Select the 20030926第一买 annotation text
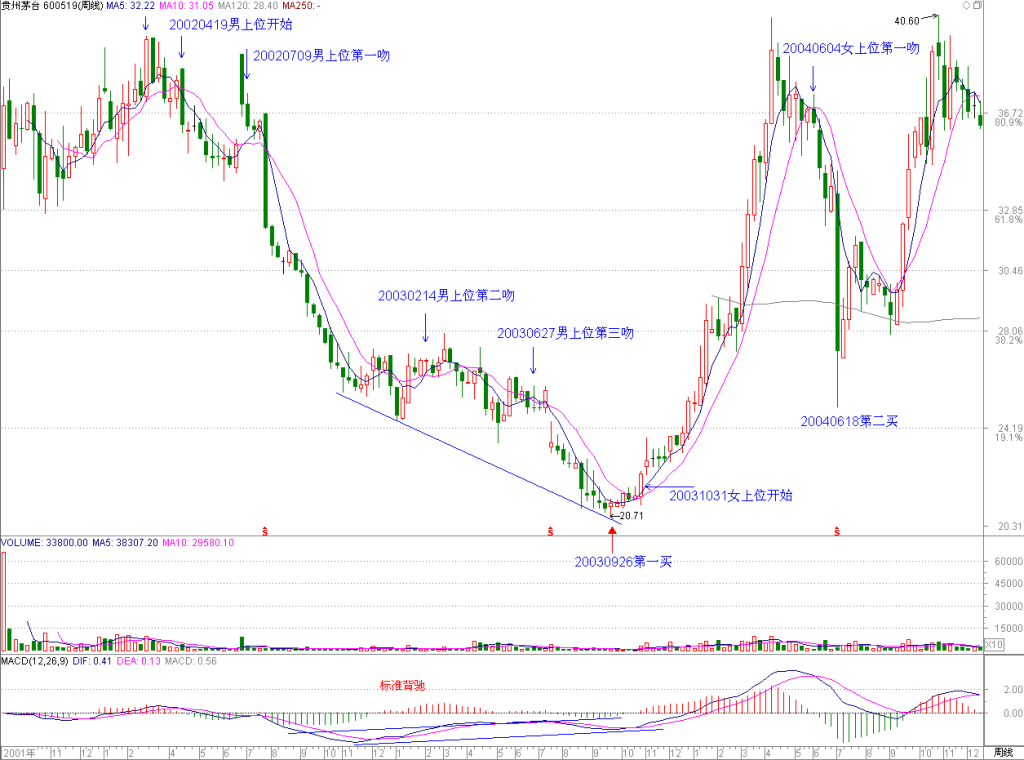1024x760 pixels. 623,562
